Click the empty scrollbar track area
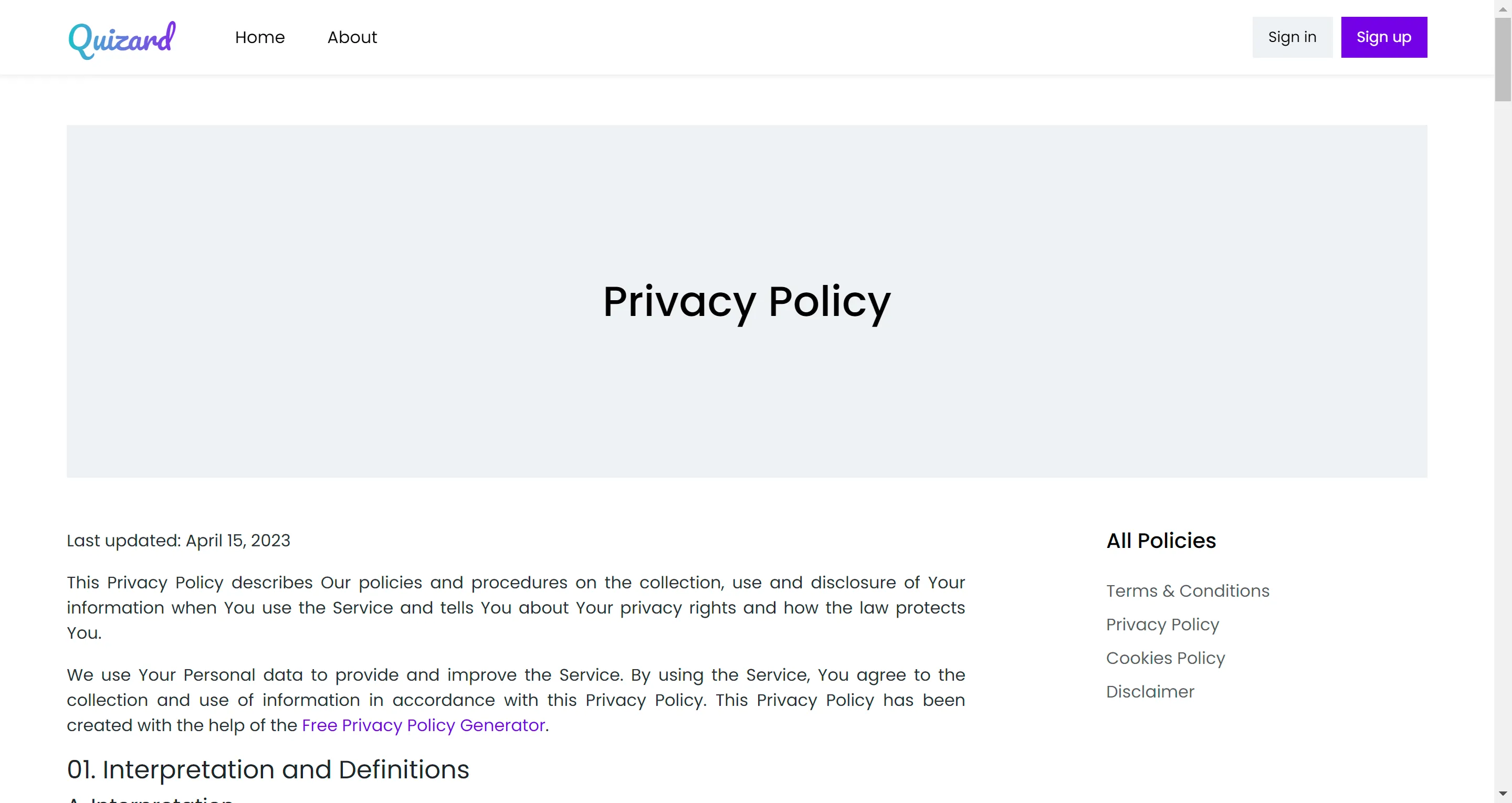 click(1503, 440)
